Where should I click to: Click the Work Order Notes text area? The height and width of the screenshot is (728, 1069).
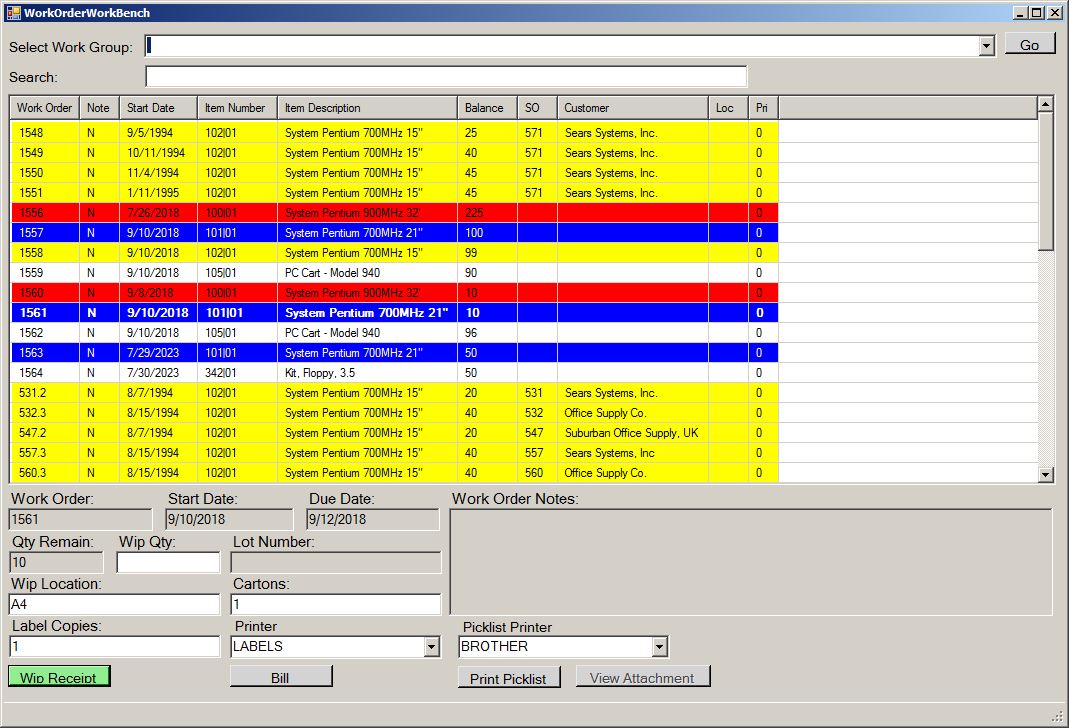click(750, 561)
